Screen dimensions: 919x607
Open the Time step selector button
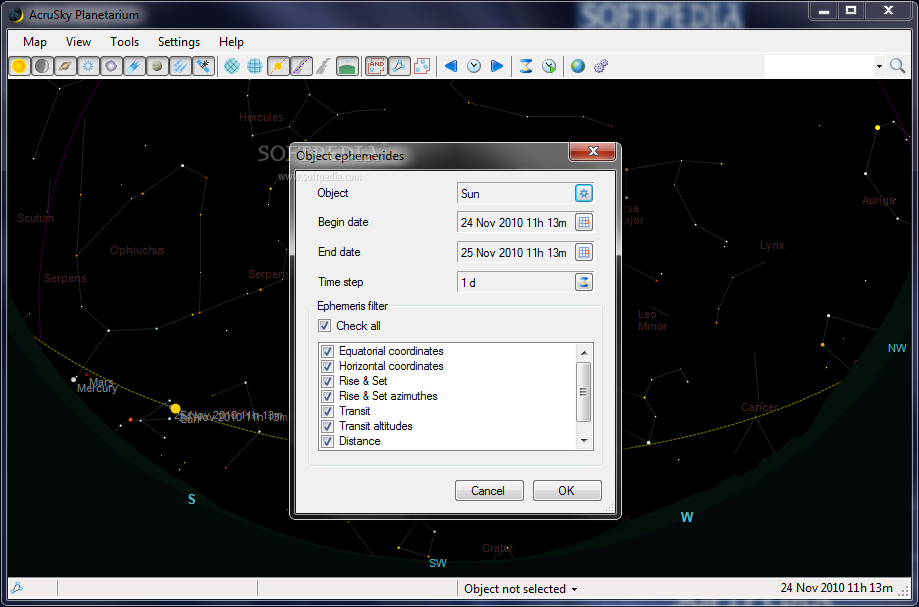coord(584,282)
